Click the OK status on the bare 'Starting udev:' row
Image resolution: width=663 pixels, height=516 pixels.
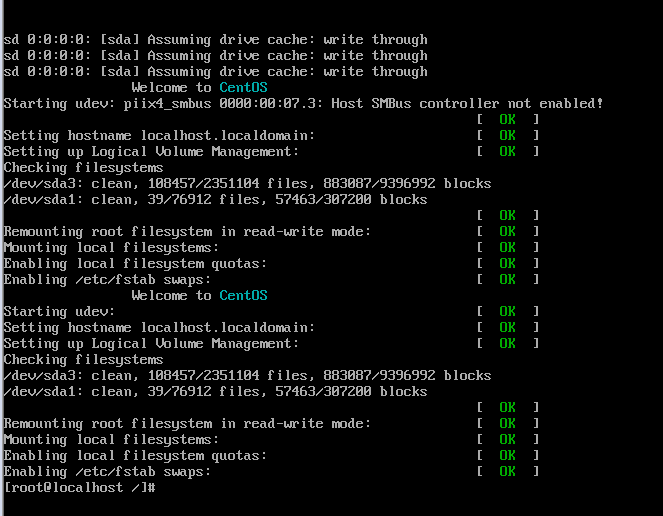[507, 311]
